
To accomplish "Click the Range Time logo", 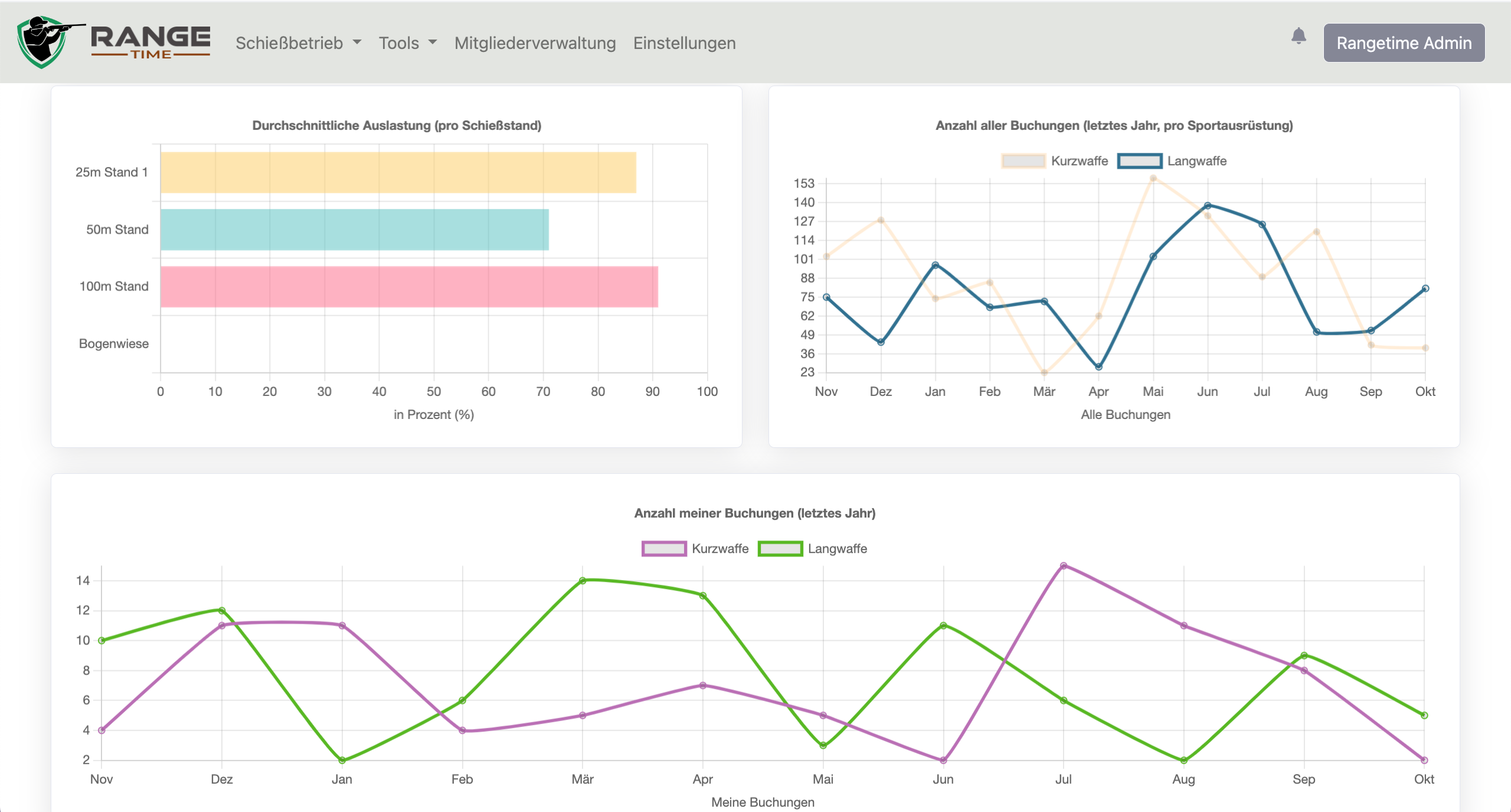I will click(x=113, y=42).
